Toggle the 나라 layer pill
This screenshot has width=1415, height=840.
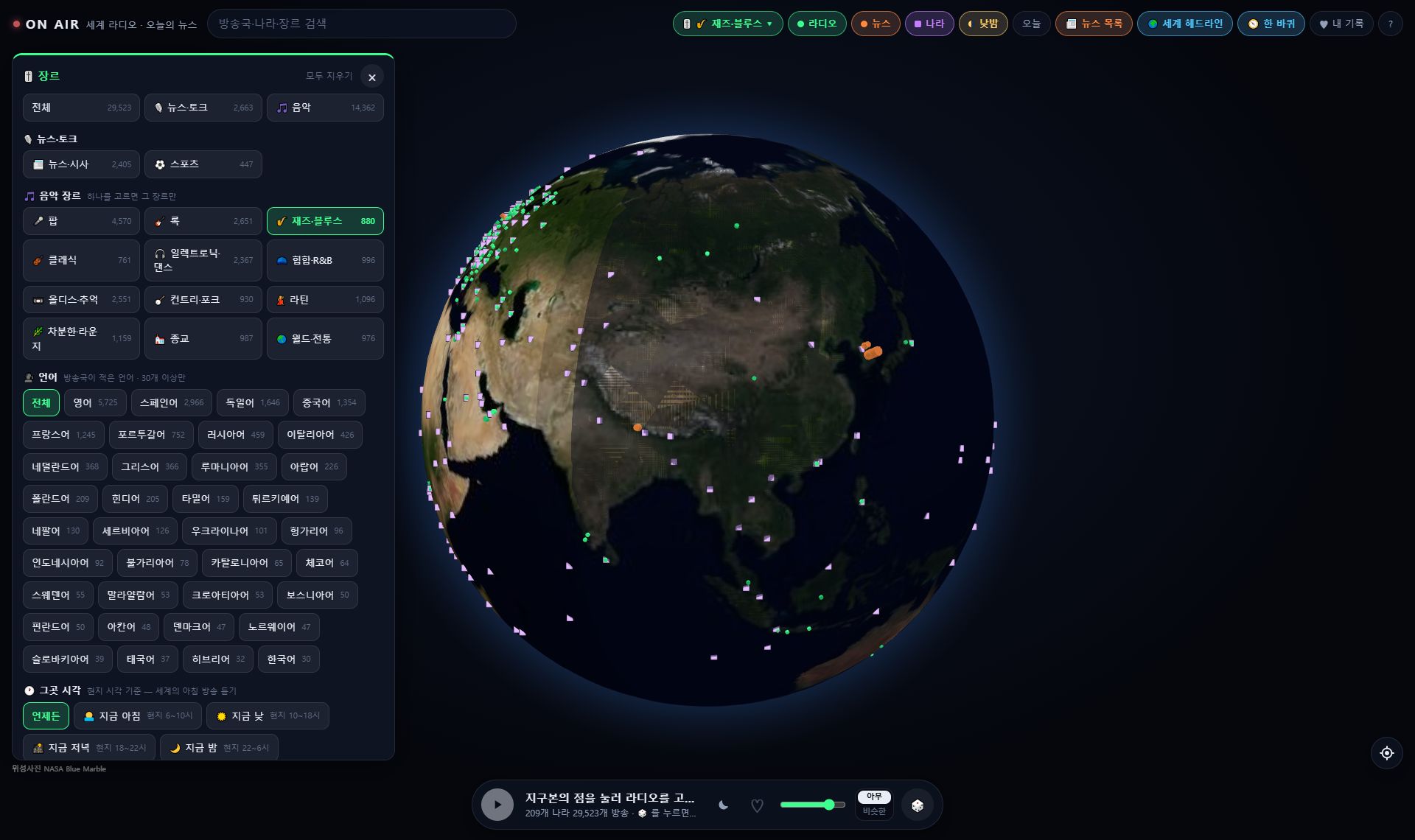click(x=929, y=24)
